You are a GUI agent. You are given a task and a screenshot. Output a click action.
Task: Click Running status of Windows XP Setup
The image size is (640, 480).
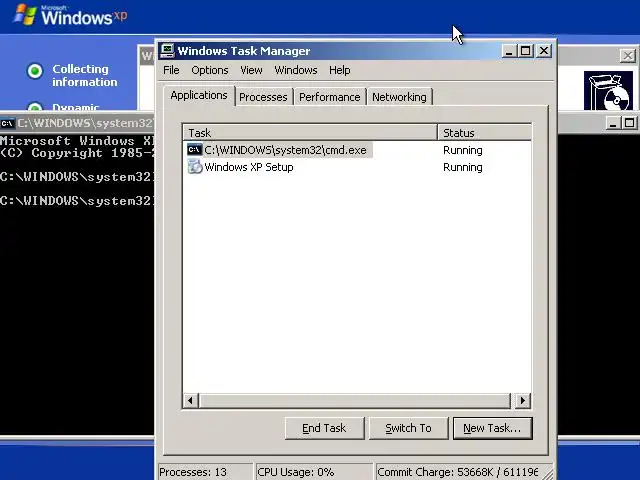463,167
